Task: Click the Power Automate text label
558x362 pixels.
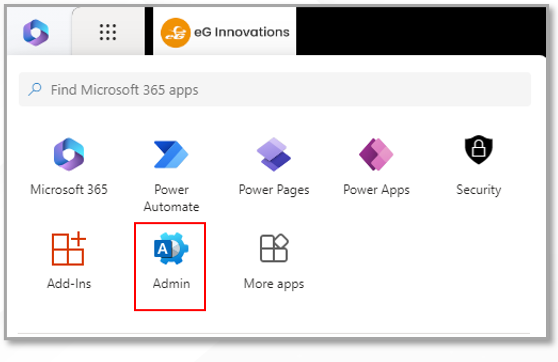Action: point(171,198)
